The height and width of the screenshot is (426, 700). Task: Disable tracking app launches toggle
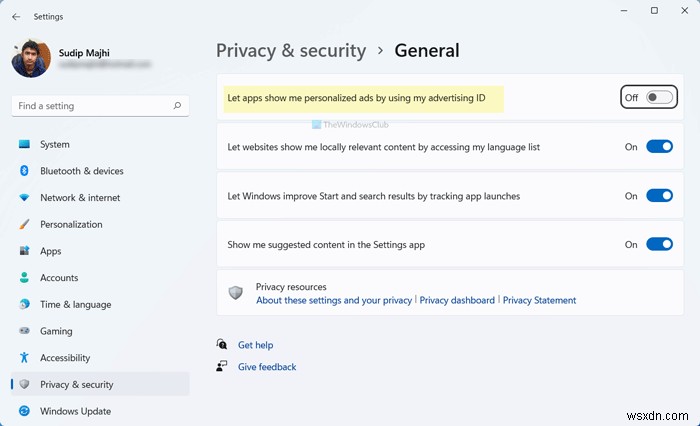click(x=659, y=196)
